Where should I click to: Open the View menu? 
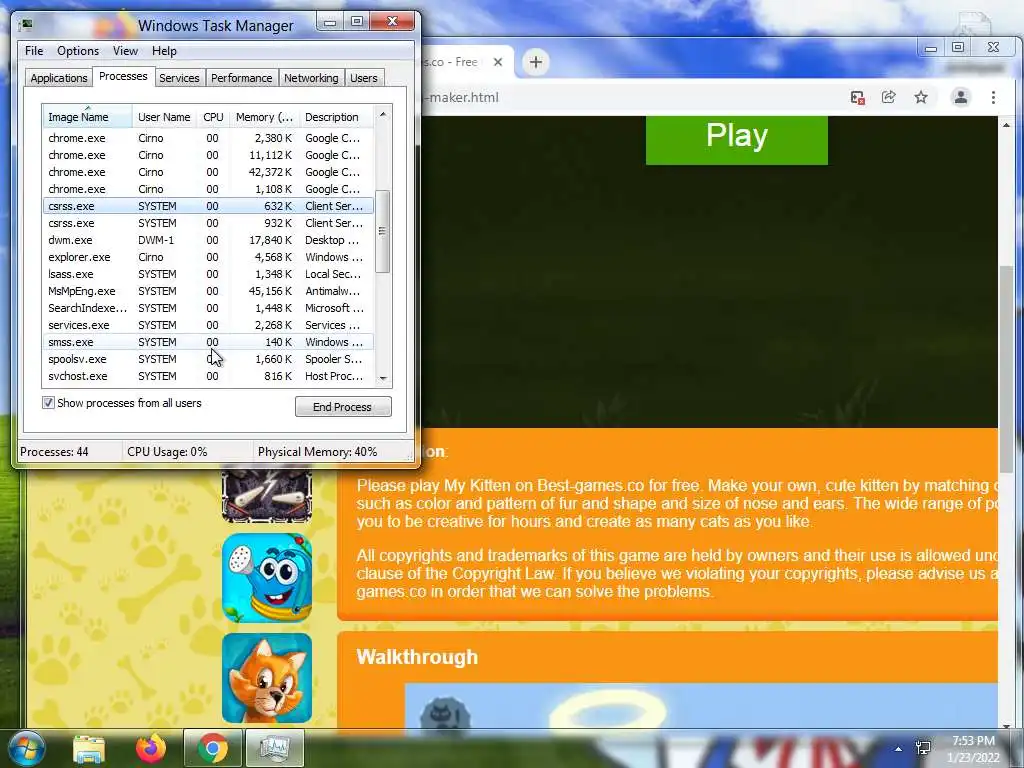click(x=125, y=51)
